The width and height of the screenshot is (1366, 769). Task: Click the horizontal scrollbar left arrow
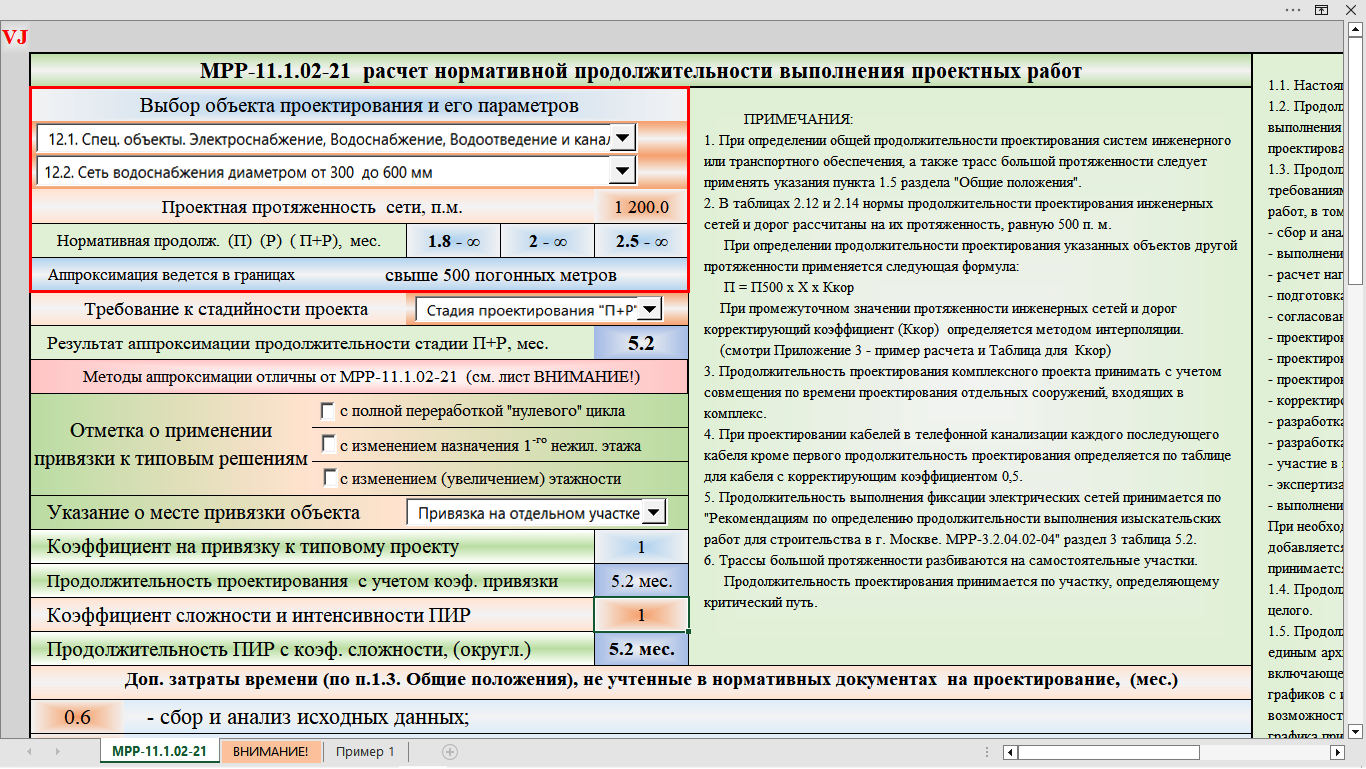pyautogui.click(x=1010, y=751)
